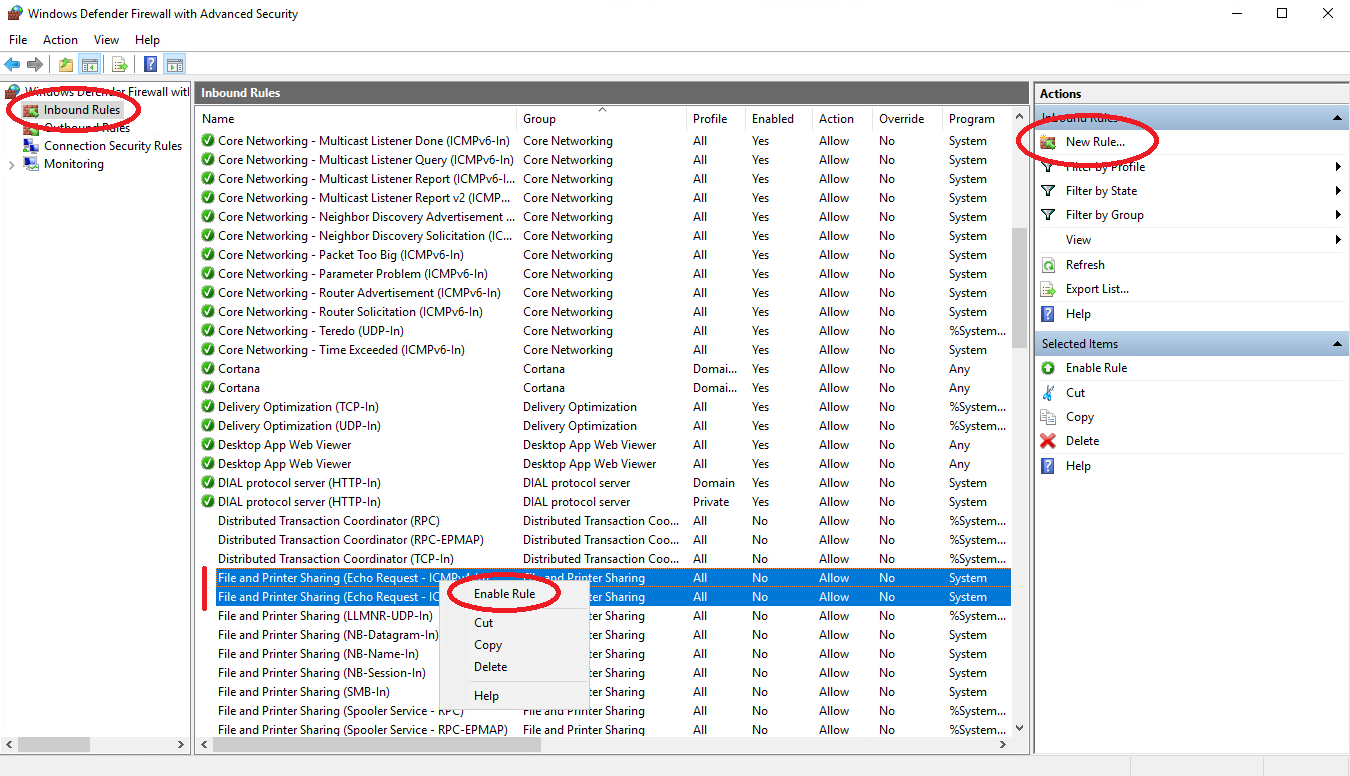Click the Monitoring node icon
This screenshot has height=776, width=1350.
click(32, 164)
